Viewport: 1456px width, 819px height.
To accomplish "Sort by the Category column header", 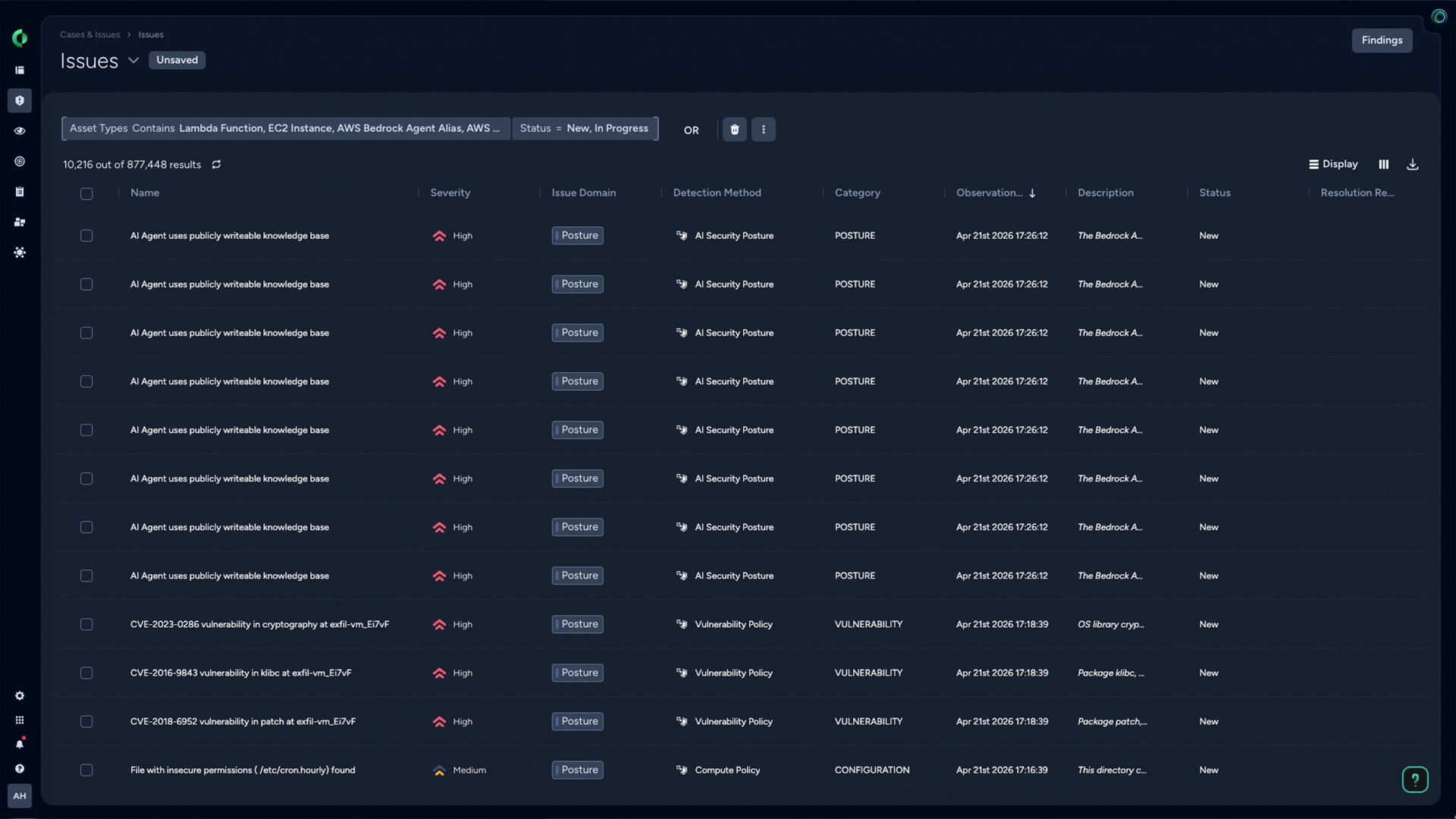I will pos(858,193).
